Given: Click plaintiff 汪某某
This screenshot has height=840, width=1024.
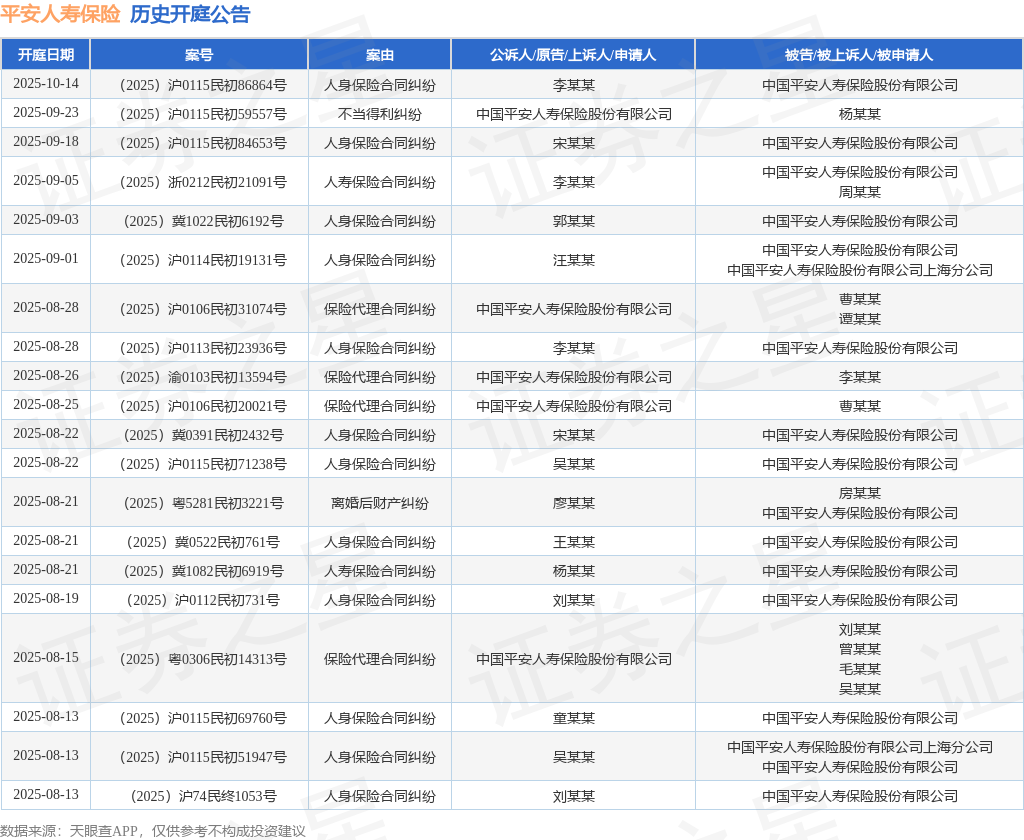Looking at the screenshot, I should pyautogui.click(x=573, y=260).
